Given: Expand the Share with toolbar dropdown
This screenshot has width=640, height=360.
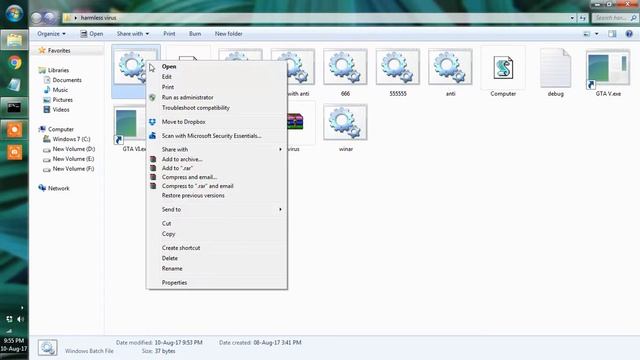Looking at the screenshot, I should coord(133,34).
